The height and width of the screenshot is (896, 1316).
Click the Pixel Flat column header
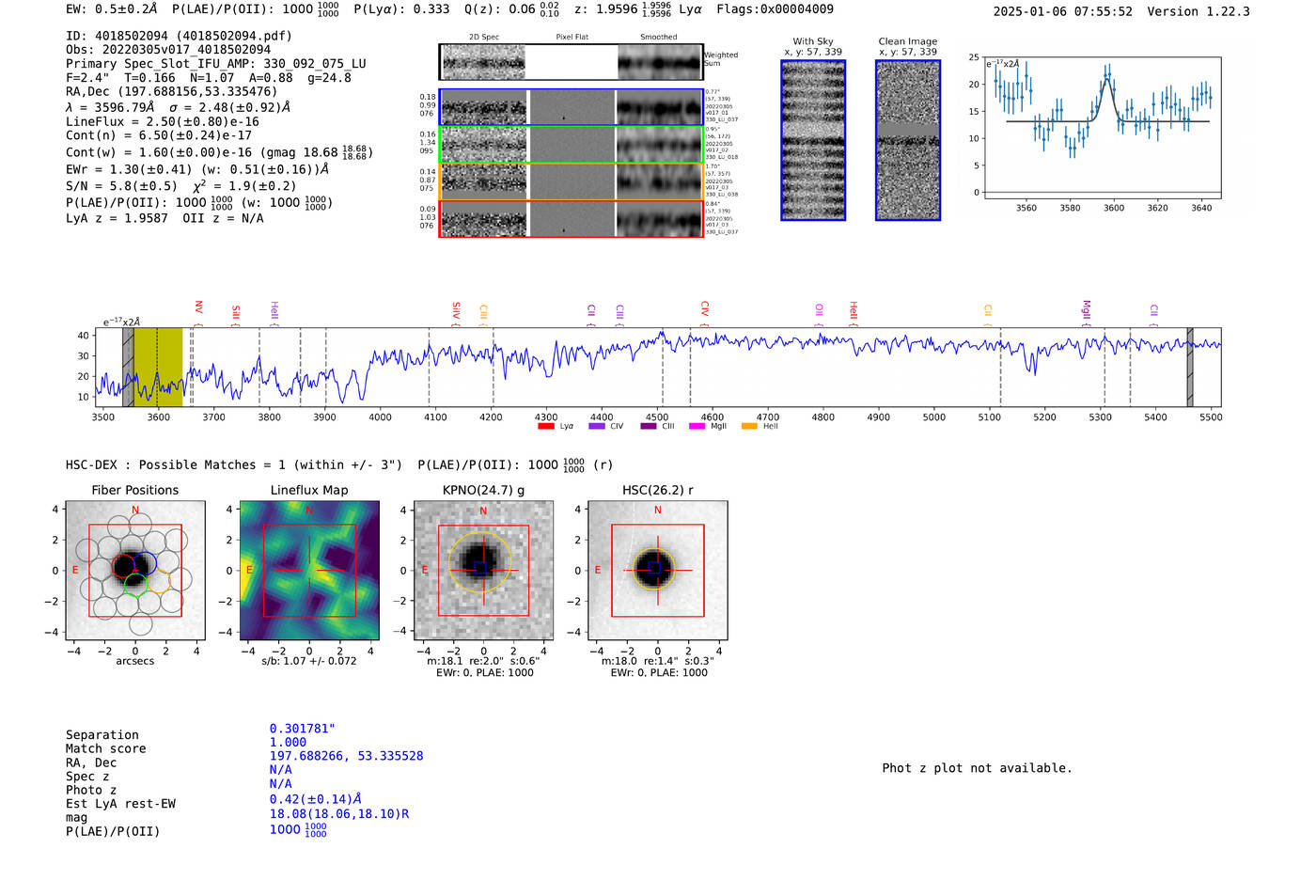[572, 38]
